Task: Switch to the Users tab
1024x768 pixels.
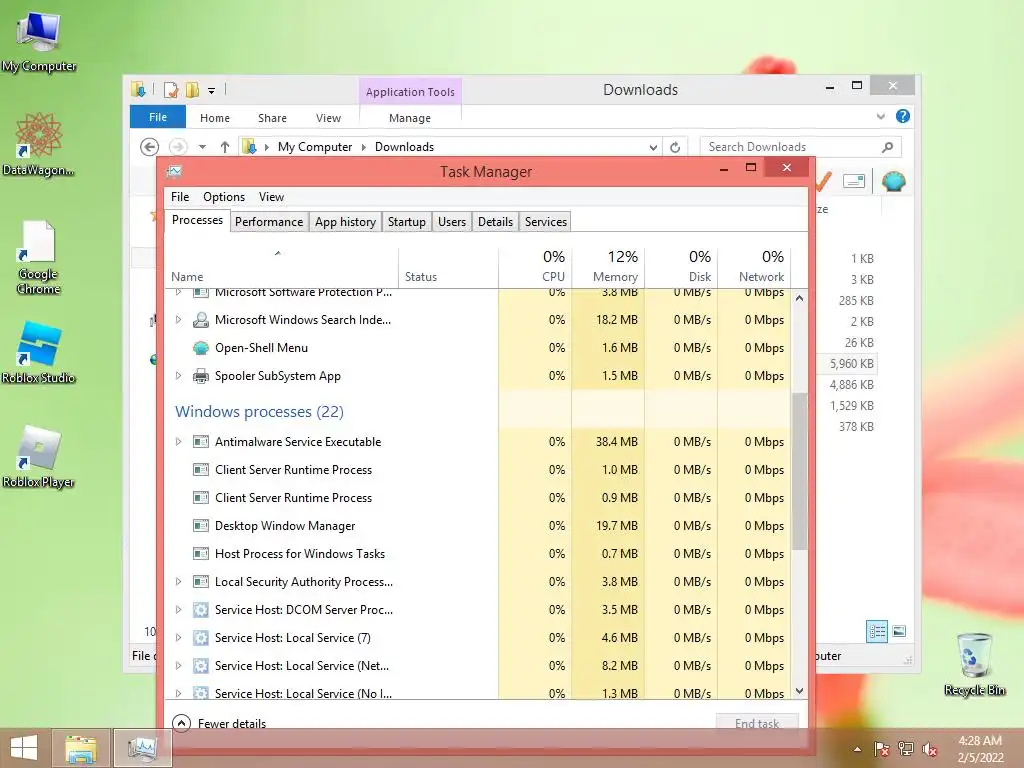Action: click(x=451, y=221)
